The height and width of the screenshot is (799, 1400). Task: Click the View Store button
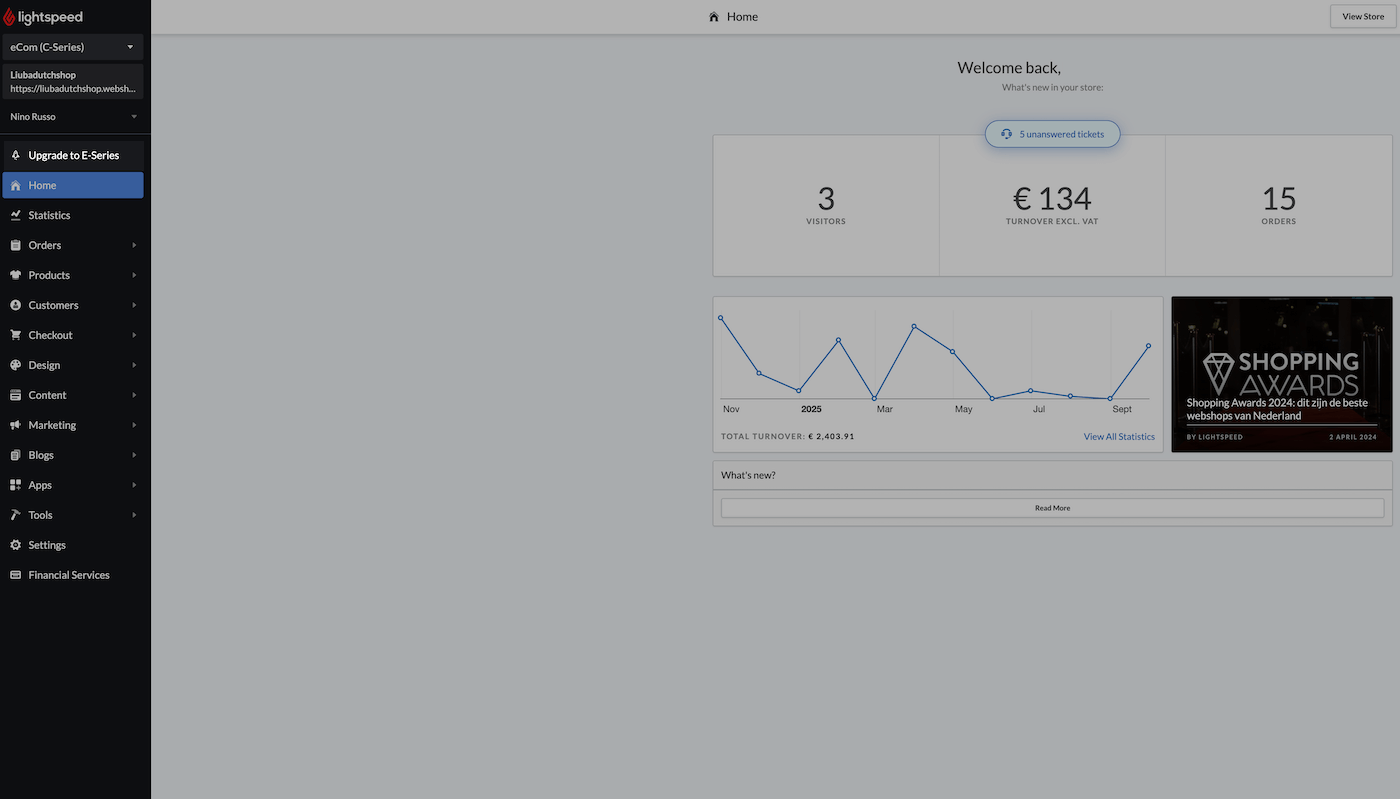point(1363,16)
